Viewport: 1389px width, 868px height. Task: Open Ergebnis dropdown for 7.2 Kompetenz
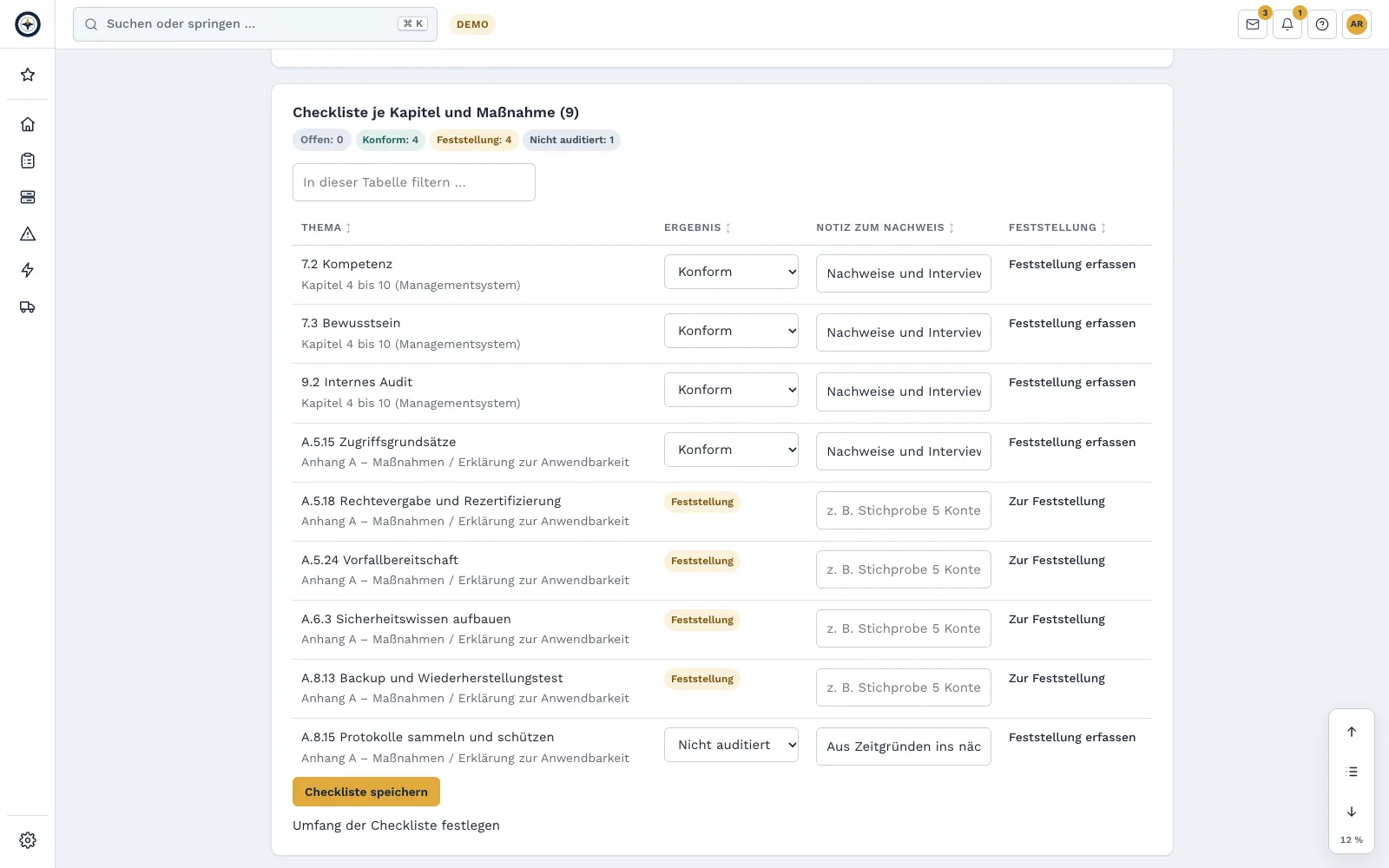tap(731, 272)
